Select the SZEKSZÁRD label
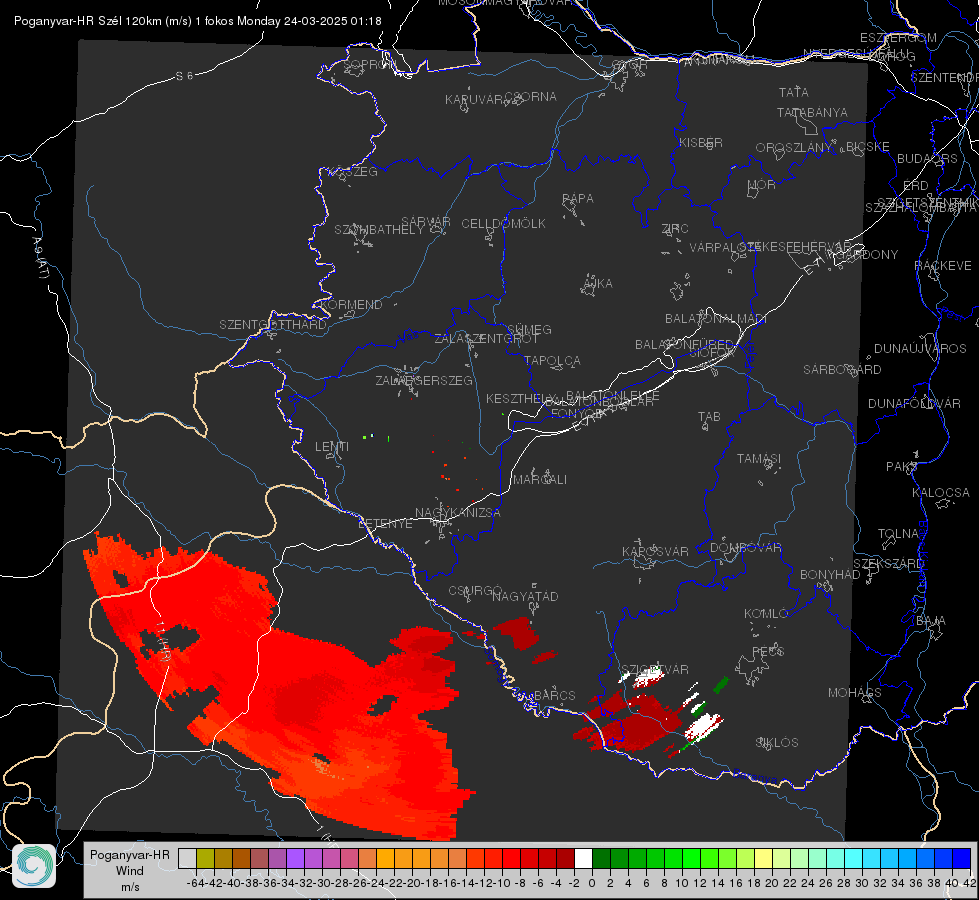Viewport: 979px width, 900px height. (x=888, y=563)
